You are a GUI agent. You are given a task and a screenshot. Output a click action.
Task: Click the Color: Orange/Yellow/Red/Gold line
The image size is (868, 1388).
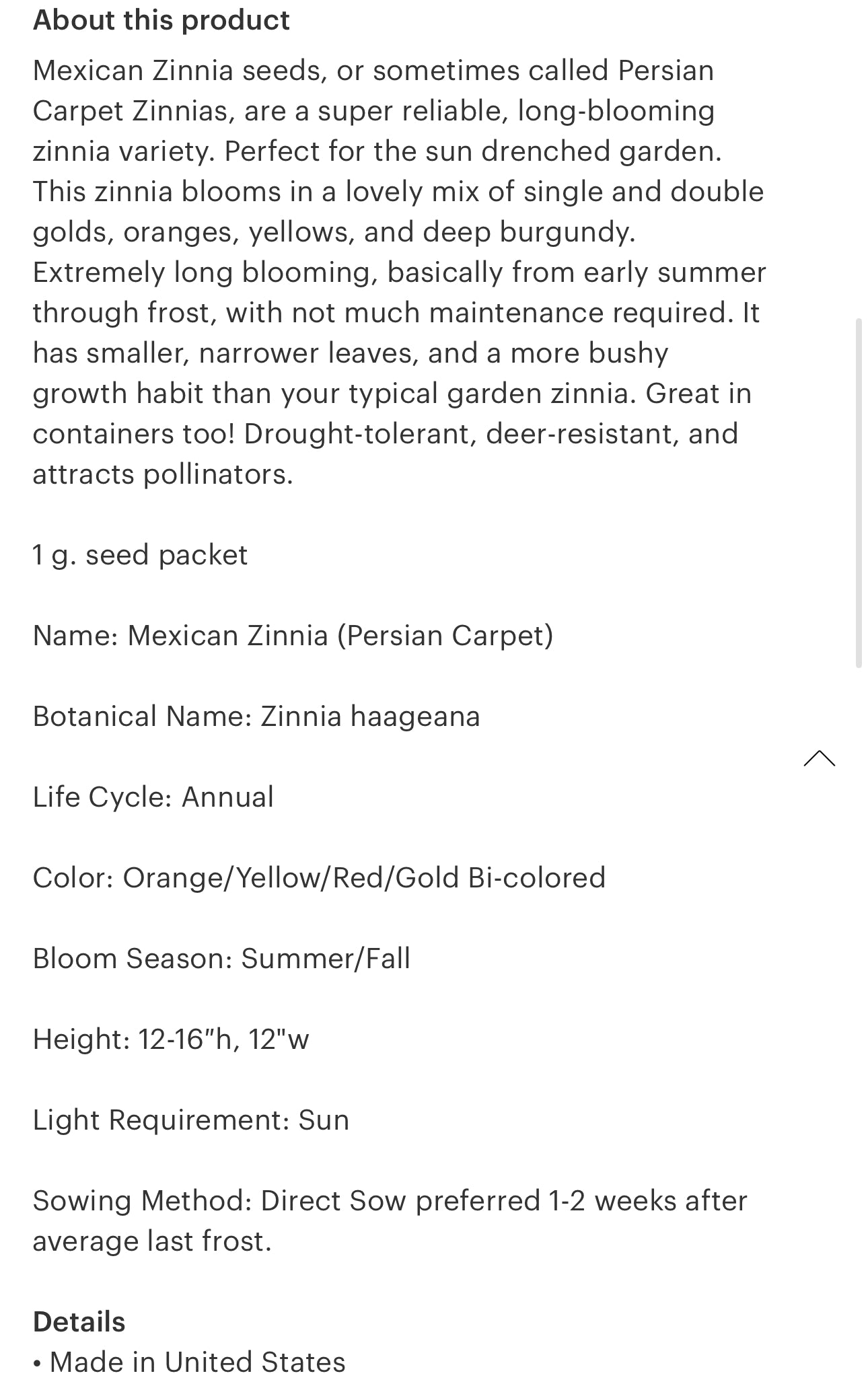coord(319,878)
